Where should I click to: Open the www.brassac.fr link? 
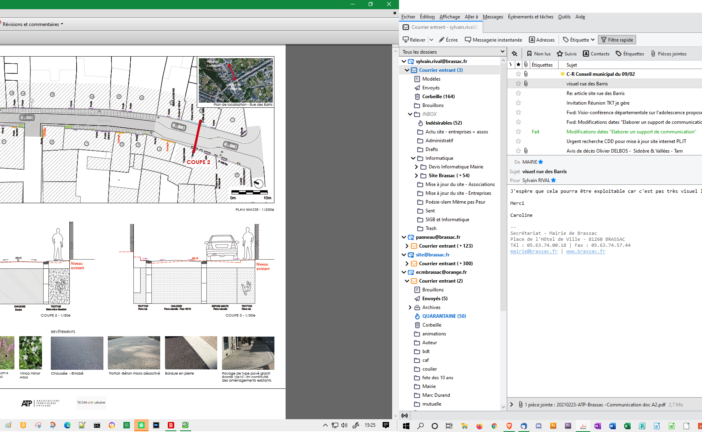(583, 251)
